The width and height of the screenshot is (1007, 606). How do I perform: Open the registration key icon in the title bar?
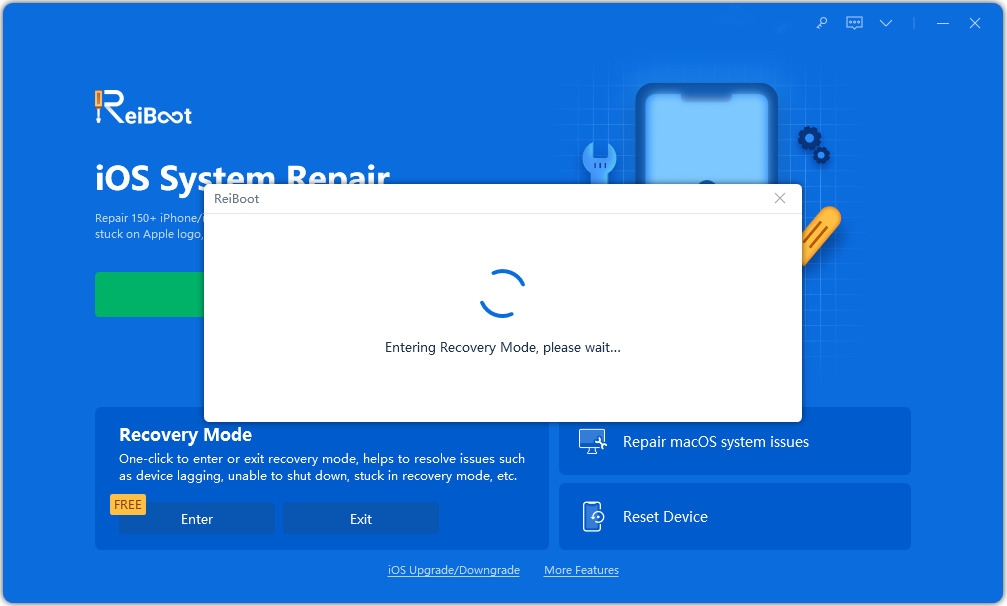(822, 22)
